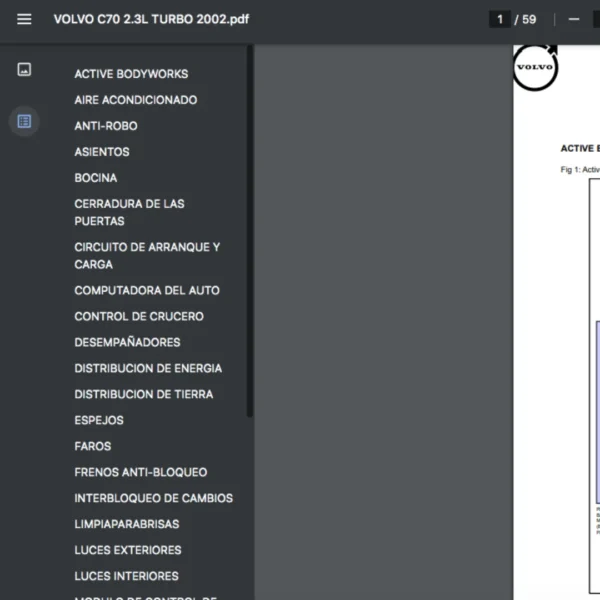600x600 pixels.
Task: Jump to COMPUTADORA DEL AUTO
Action: click(147, 290)
